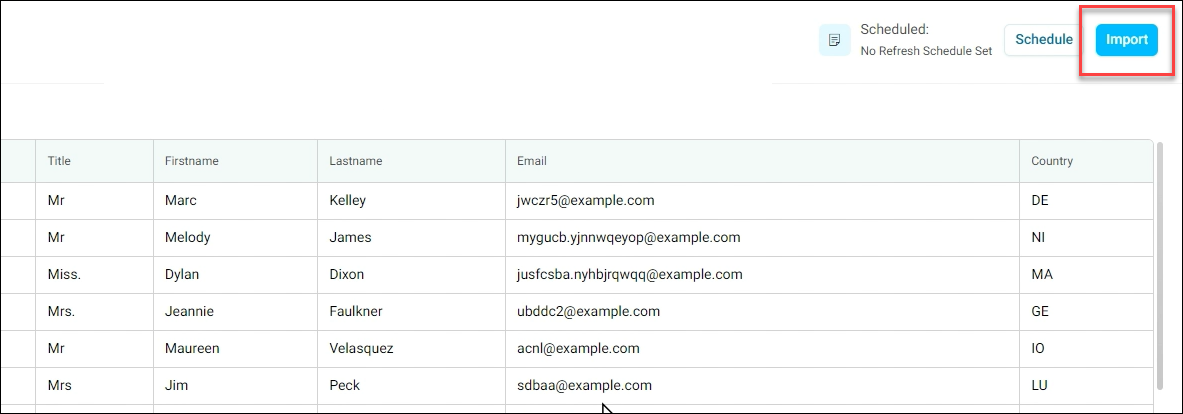Click the title cell 'Mrs.' for Jeannie
The width and height of the screenshot is (1183, 414).
94,311
